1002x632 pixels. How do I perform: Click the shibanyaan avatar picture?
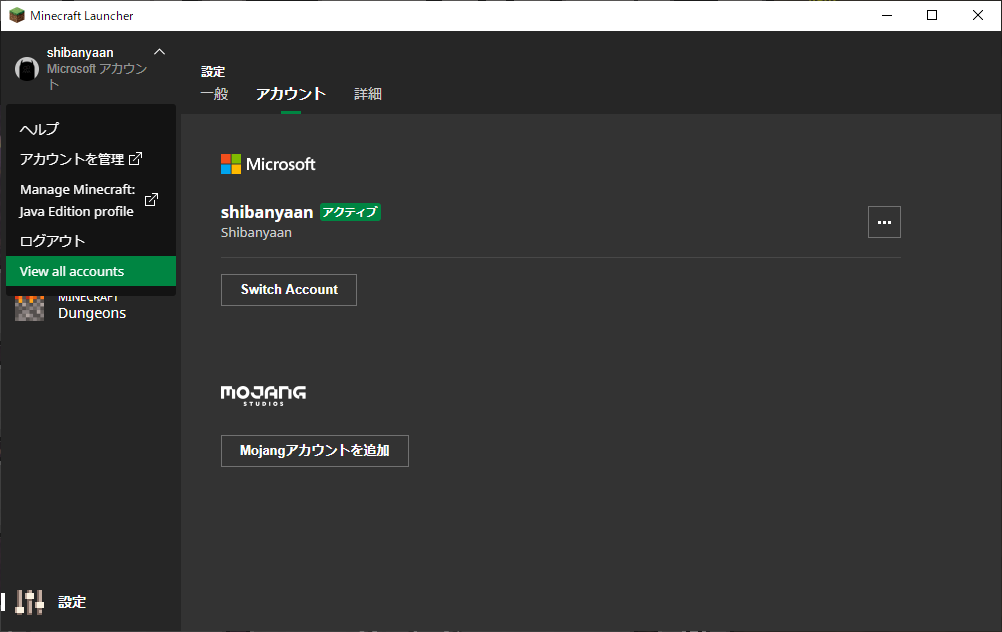[26, 68]
